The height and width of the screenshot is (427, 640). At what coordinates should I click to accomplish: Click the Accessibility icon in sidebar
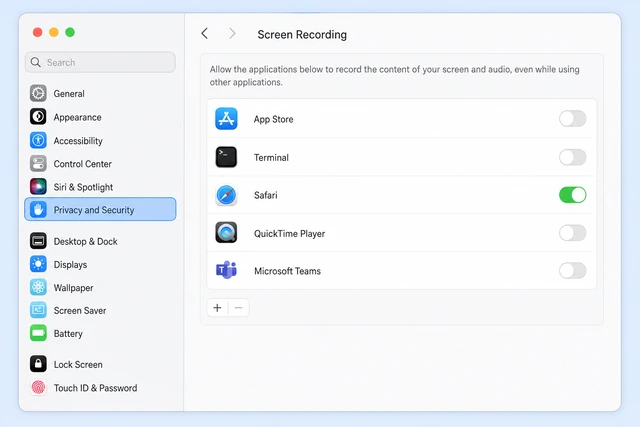coord(38,140)
